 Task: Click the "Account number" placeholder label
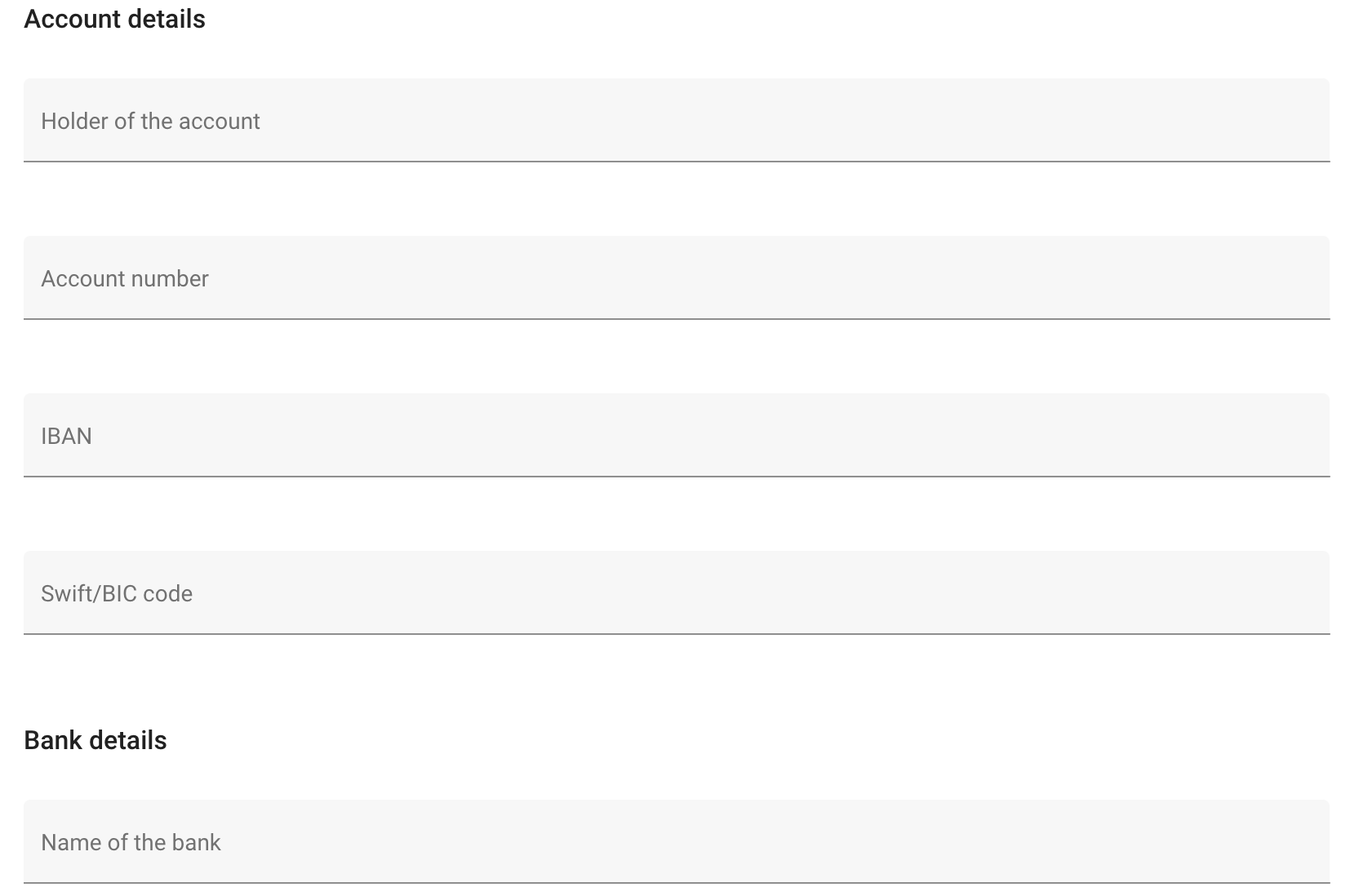[x=125, y=278]
